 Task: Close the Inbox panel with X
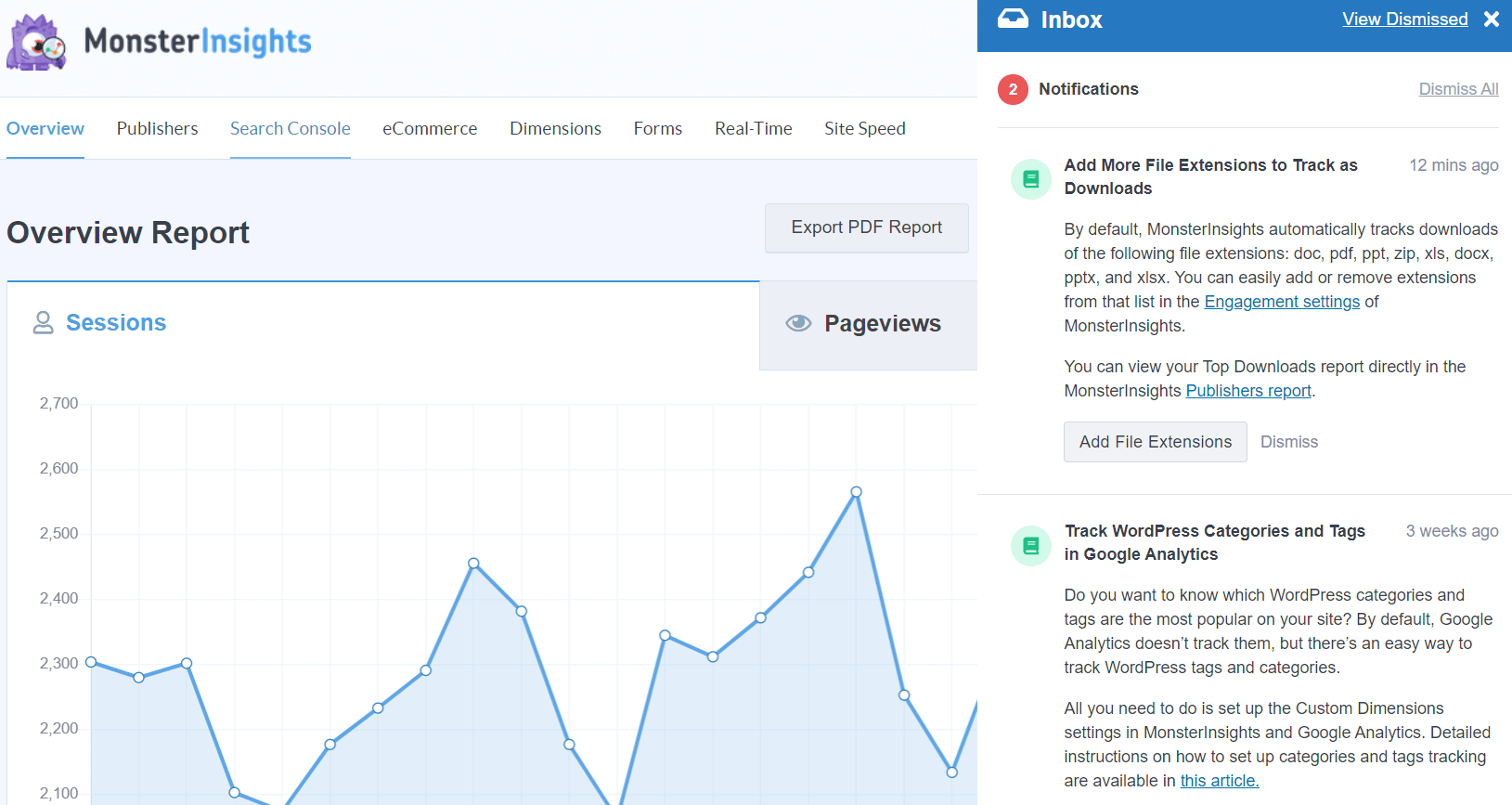tap(1492, 19)
